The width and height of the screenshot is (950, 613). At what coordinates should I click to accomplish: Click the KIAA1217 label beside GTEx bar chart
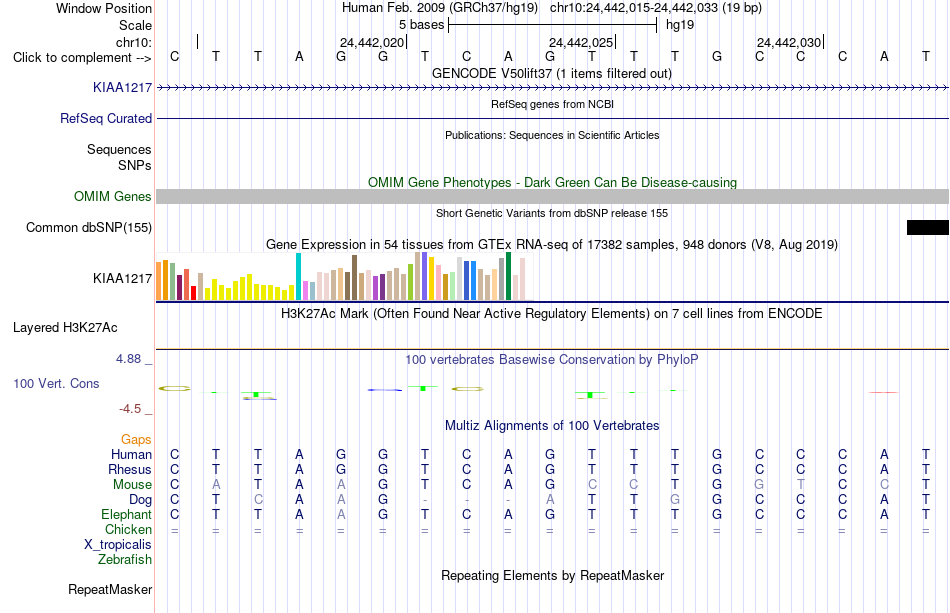point(122,279)
